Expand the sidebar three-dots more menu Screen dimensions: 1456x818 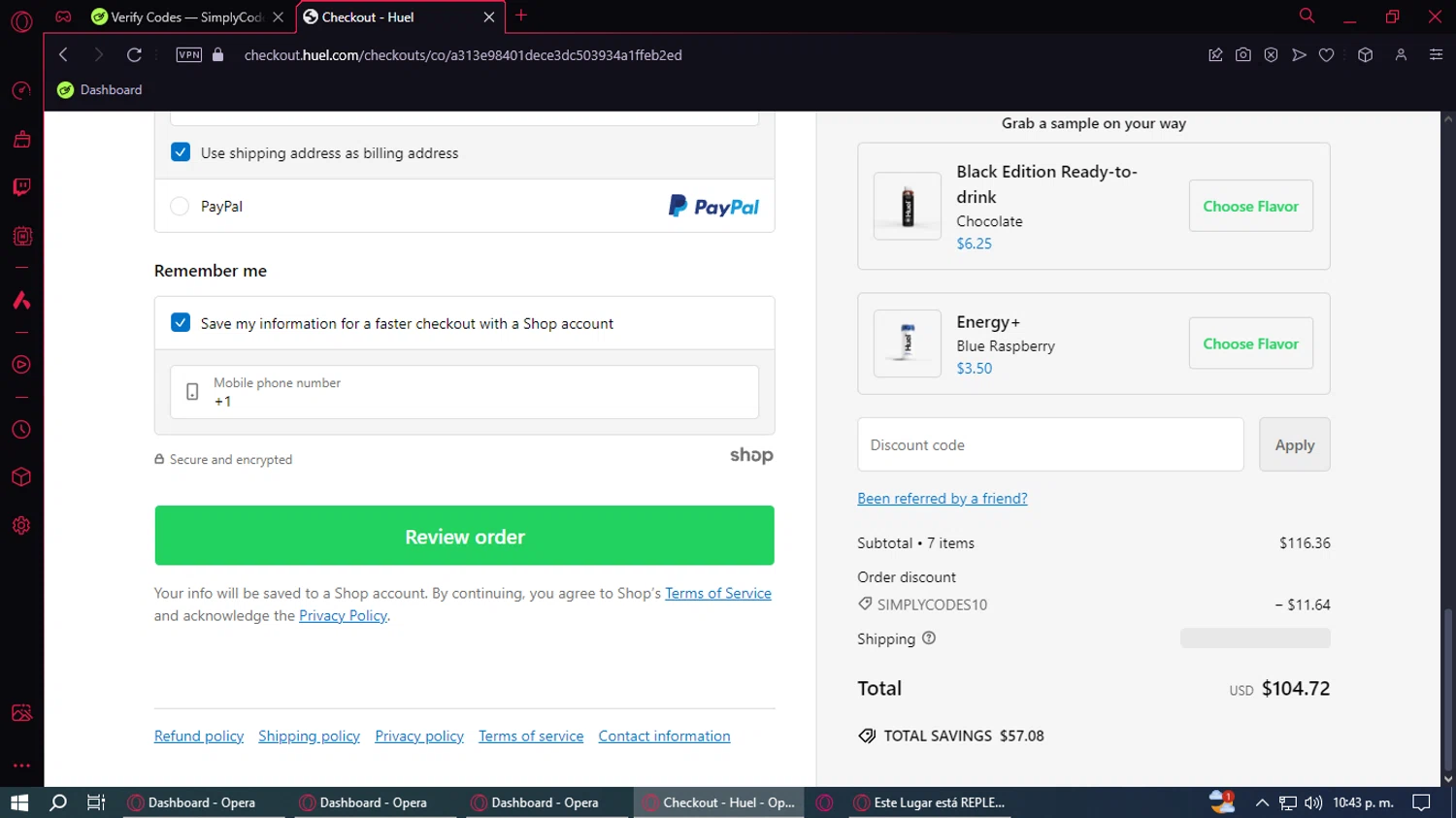(x=21, y=766)
